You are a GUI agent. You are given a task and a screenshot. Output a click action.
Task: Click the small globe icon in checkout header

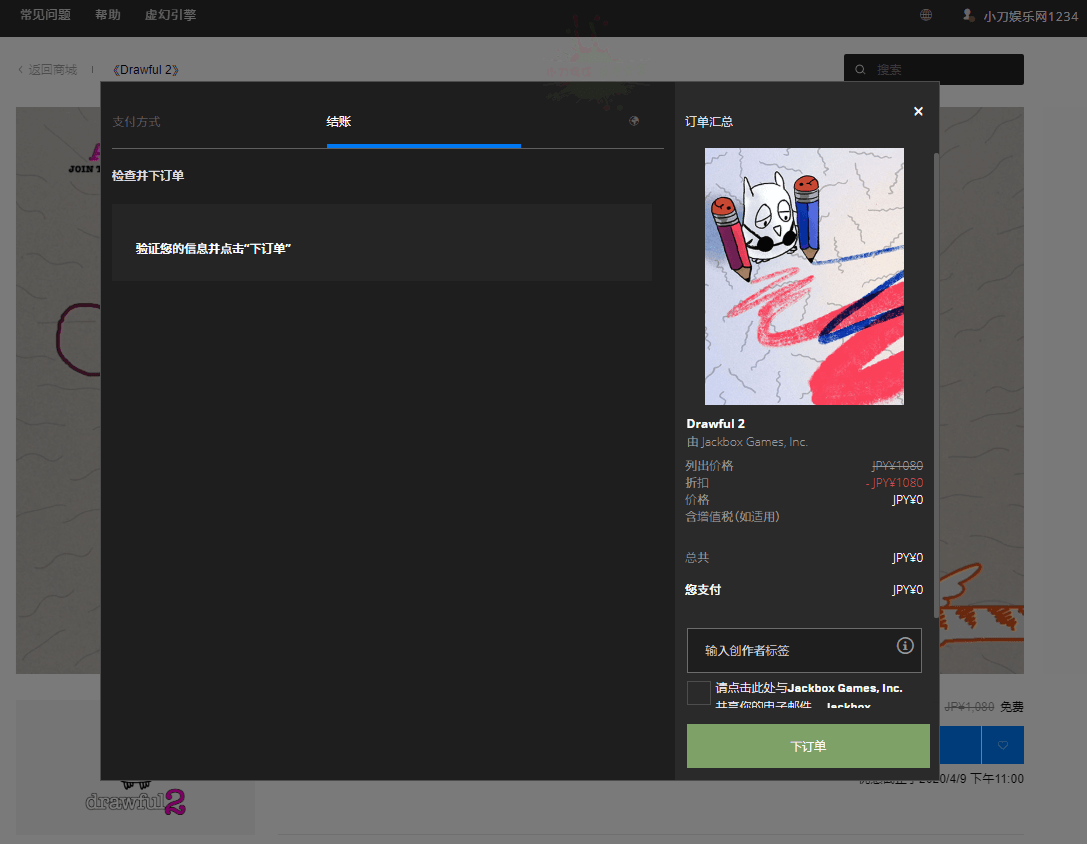634,121
